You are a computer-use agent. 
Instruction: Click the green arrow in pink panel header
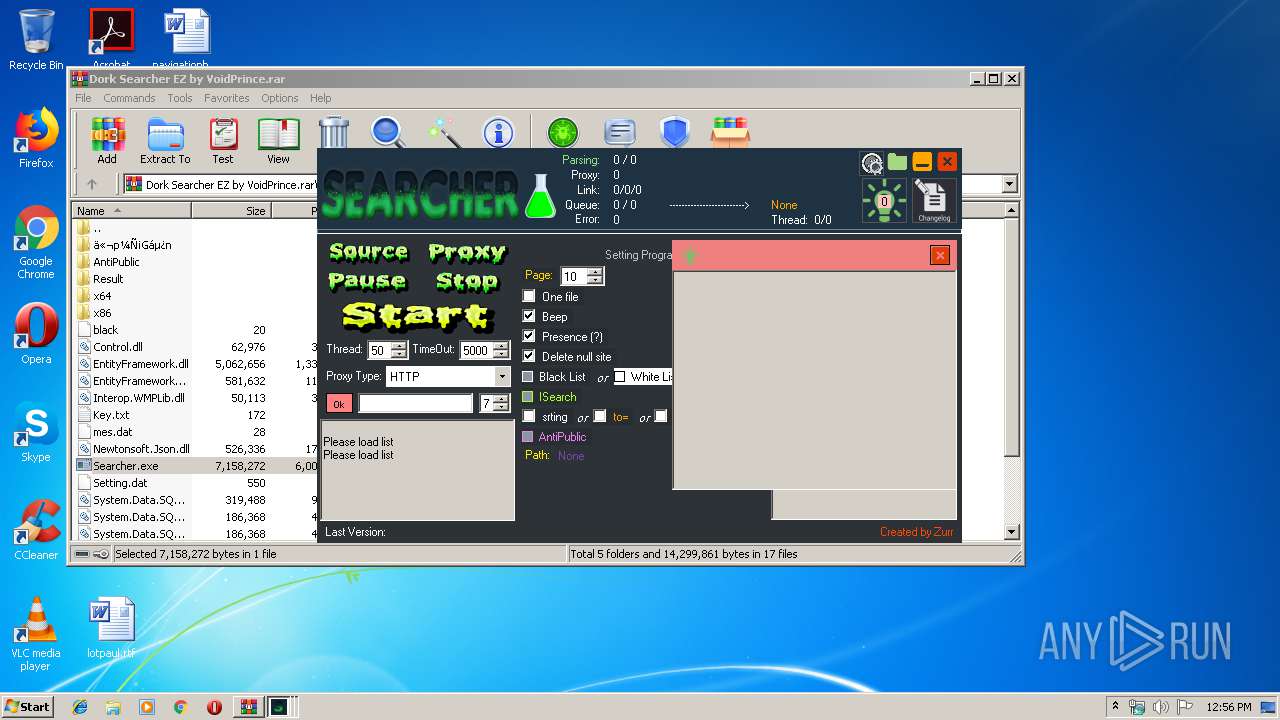pos(689,256)
